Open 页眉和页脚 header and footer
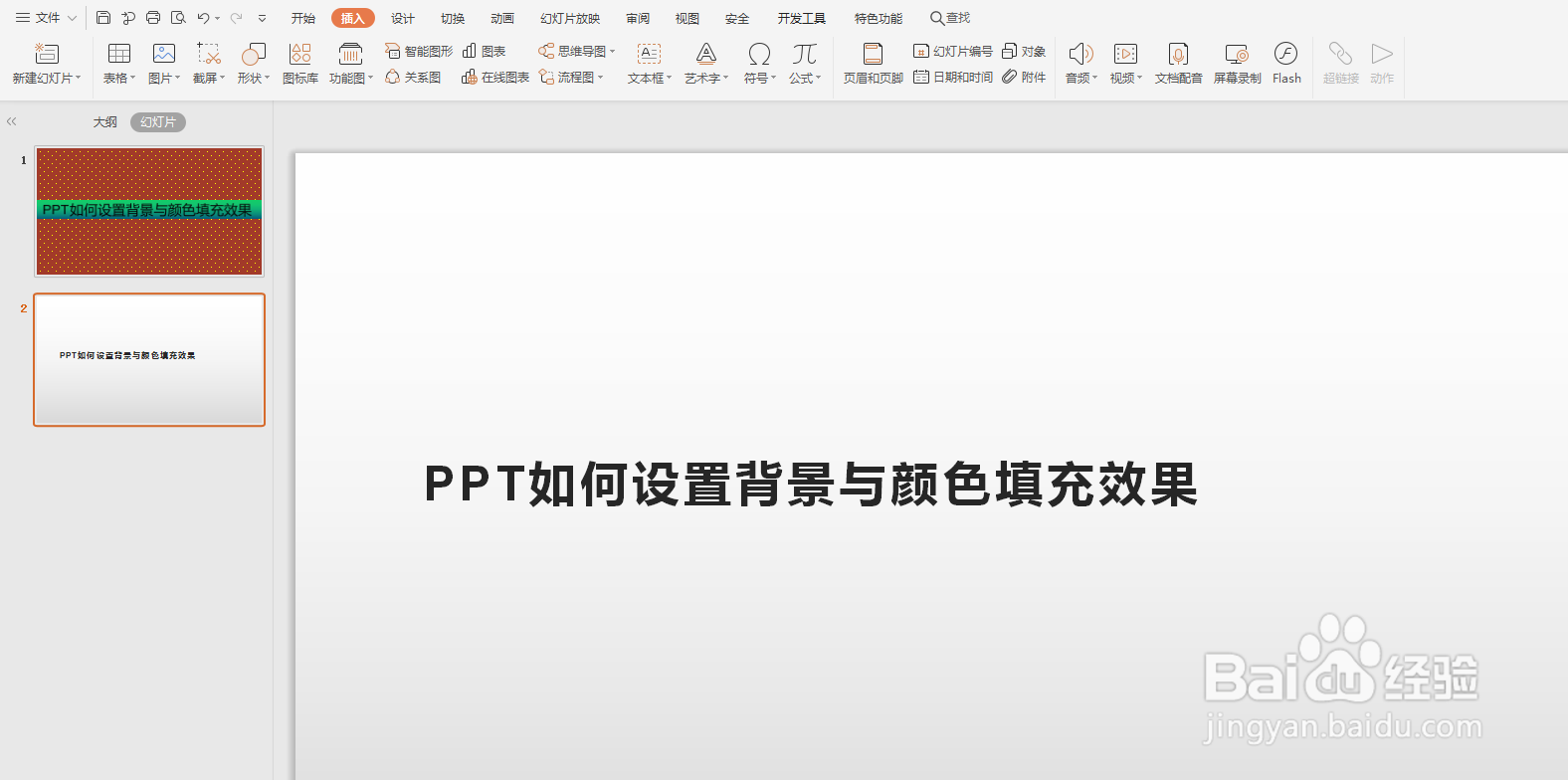 point(874,63)
